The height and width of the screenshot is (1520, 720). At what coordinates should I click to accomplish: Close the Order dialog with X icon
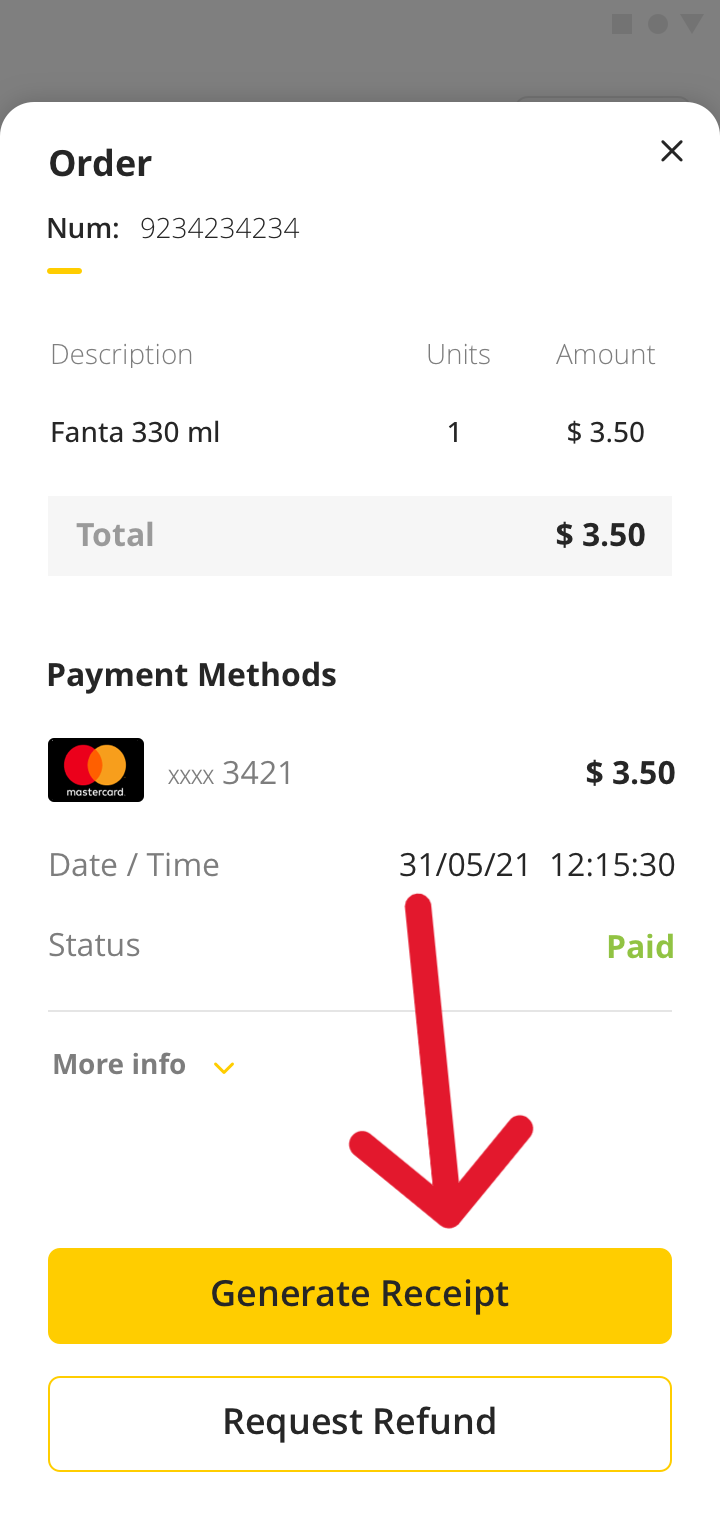[x=671, y=151]
